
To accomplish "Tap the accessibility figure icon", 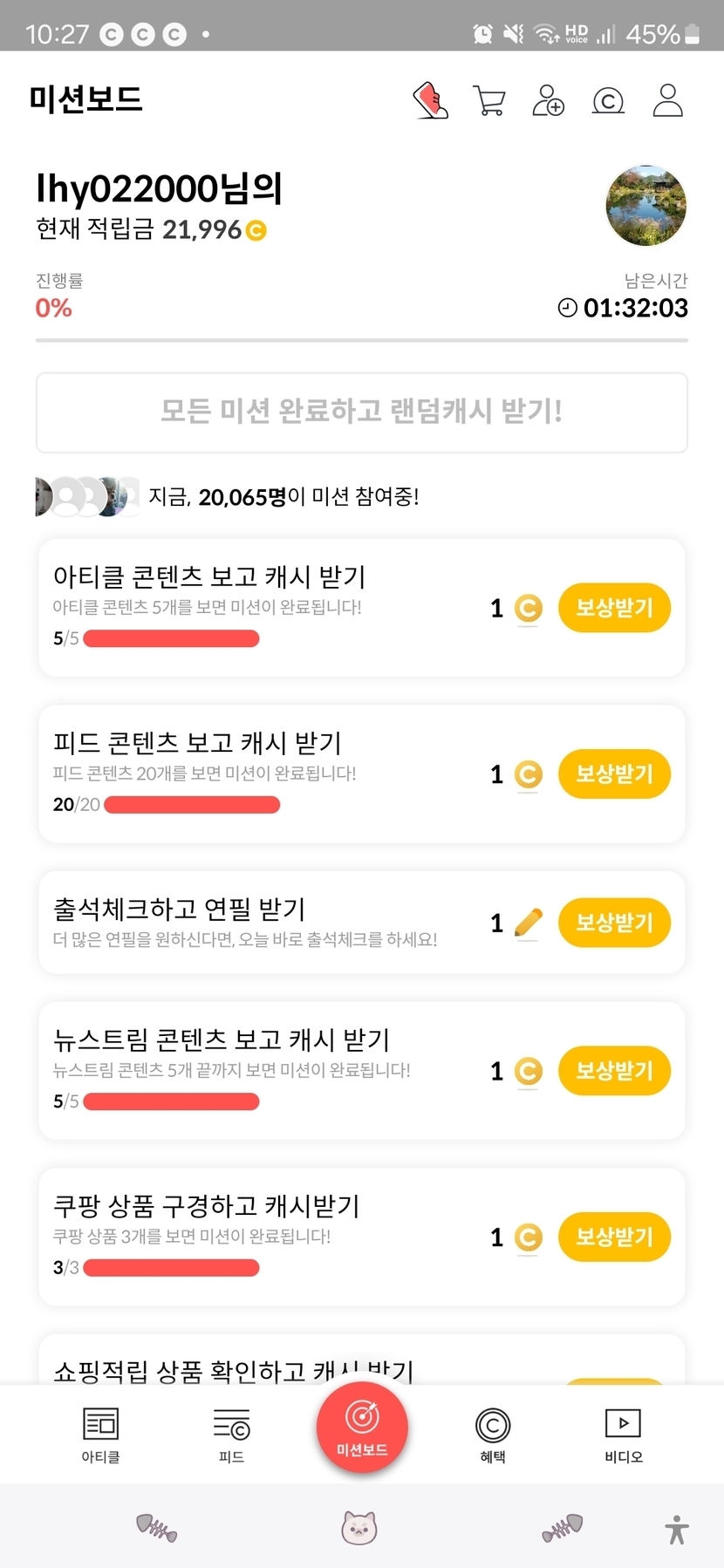I will pos(677,1530).
